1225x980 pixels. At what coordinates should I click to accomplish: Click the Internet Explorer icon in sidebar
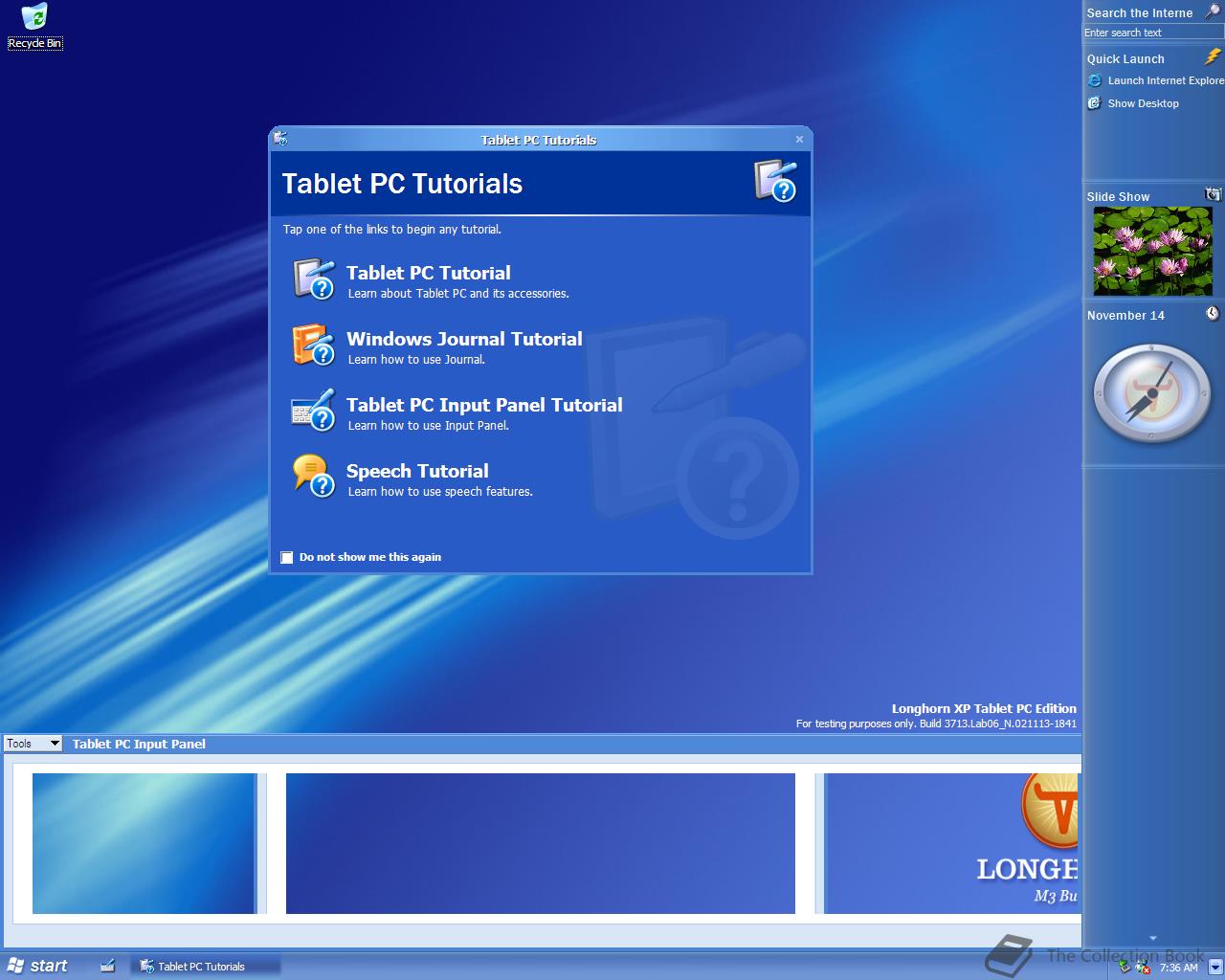click(x=1095, y=80)
